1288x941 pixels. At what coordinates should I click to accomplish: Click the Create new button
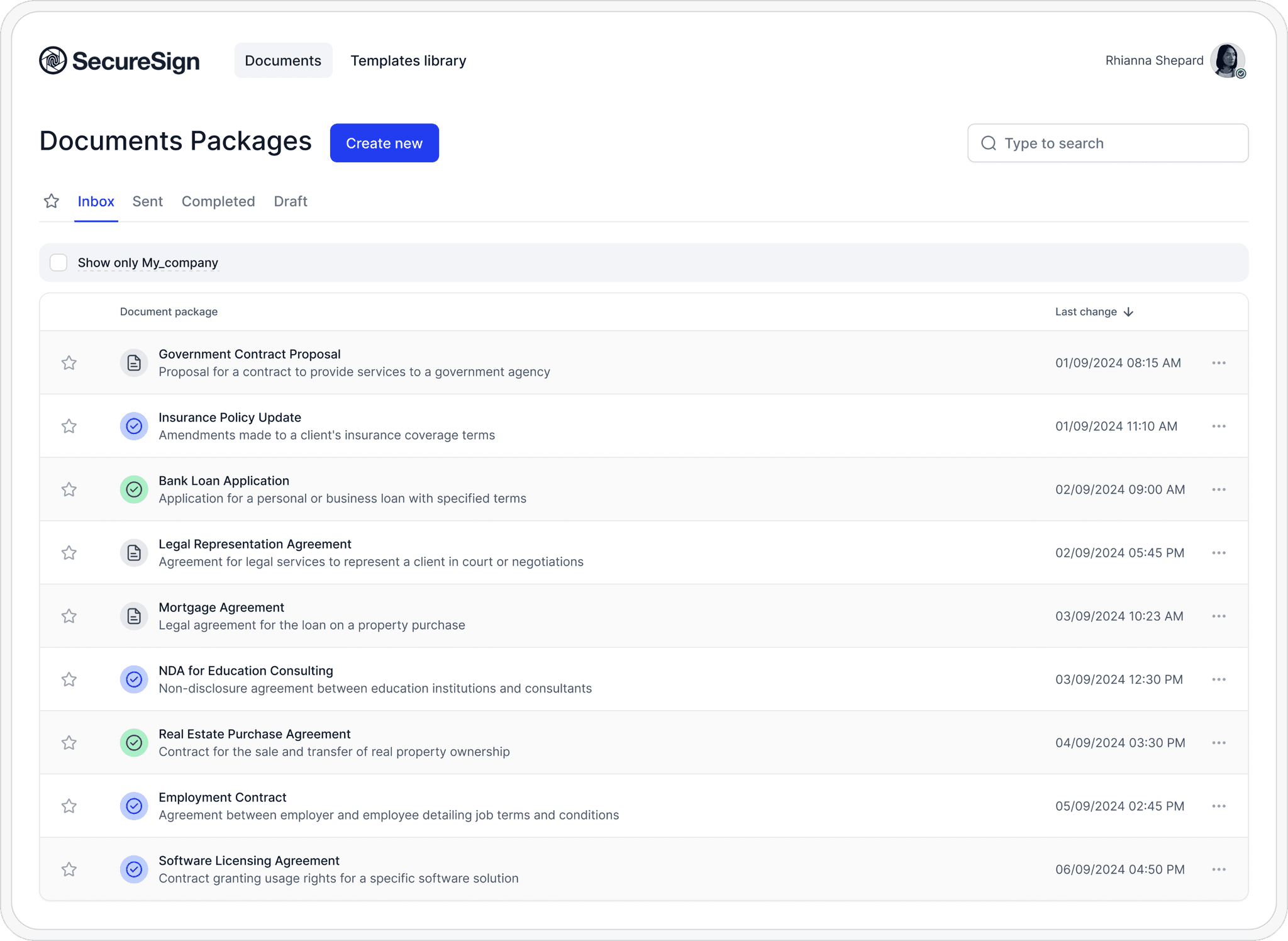(x=384, y=143)
